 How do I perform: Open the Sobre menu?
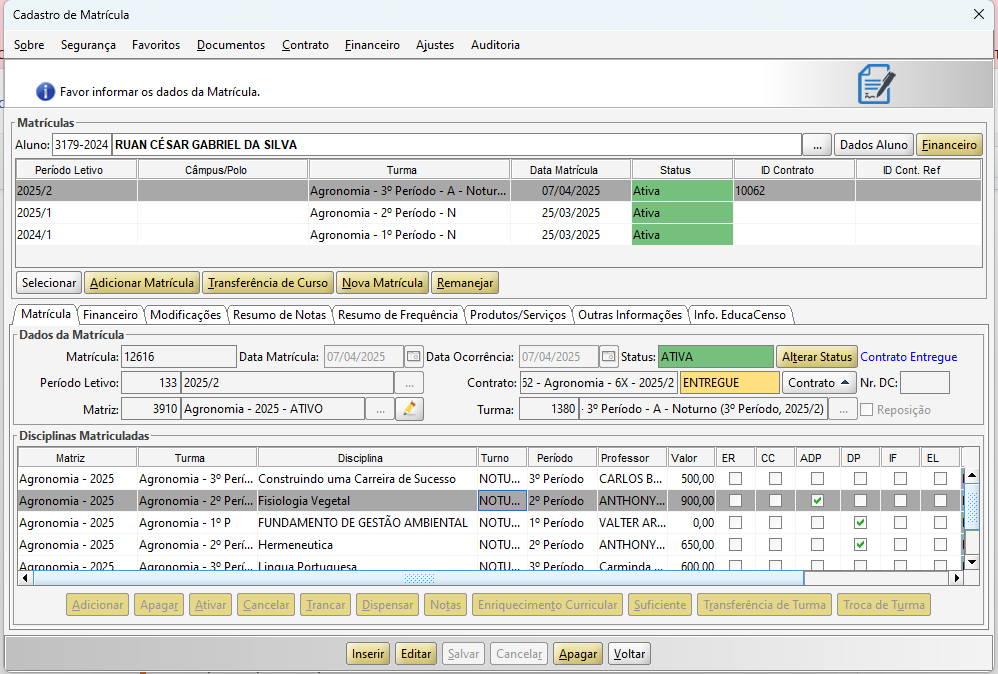(x=29, y=45)
